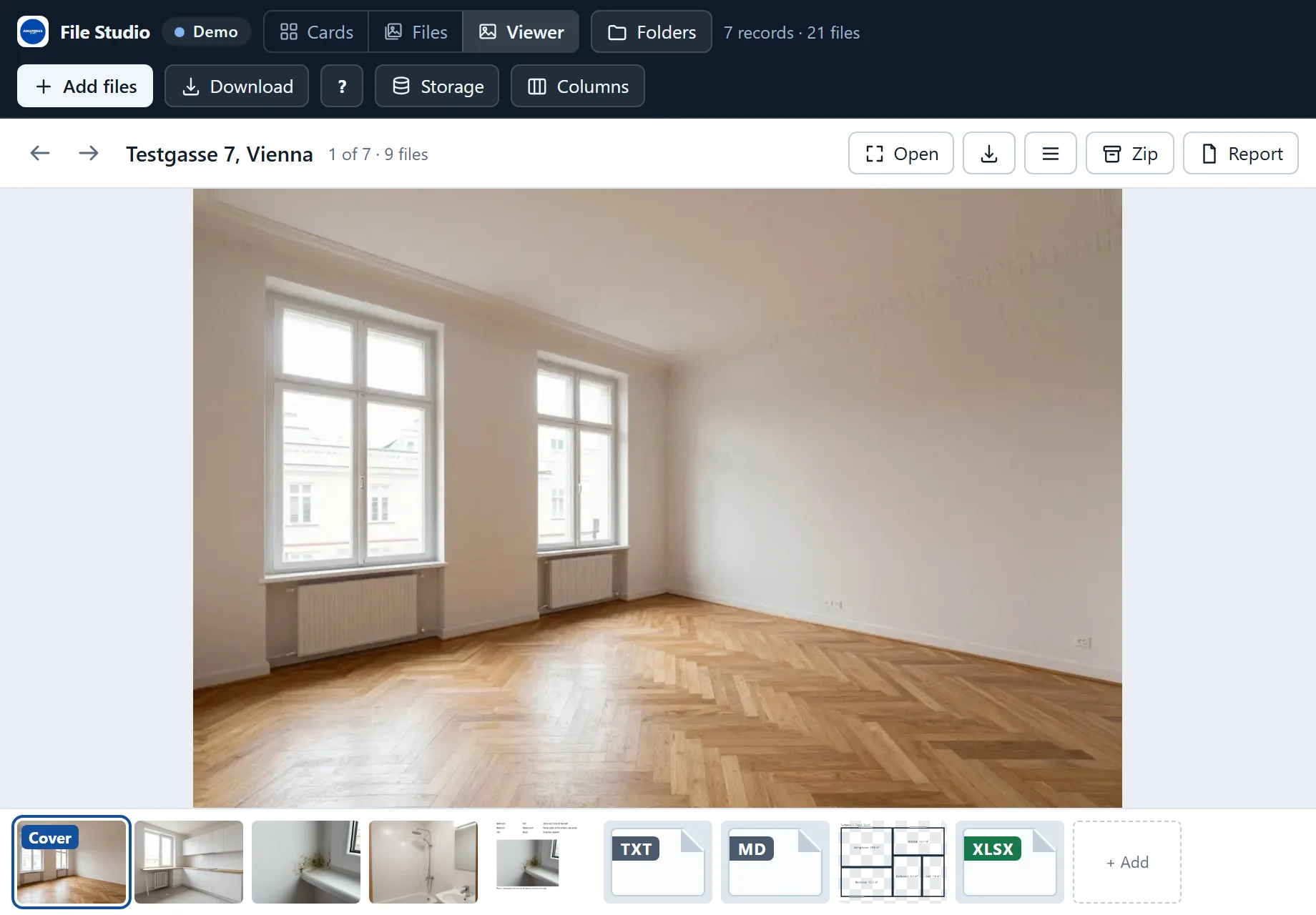This screenshot has height=915, width=1316.
Task: Select the Cover room photo thumbnail
Action: click(72, 862)
